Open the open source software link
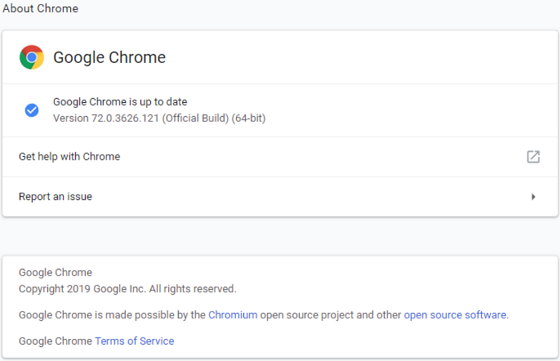Viewport: 560px width, 361px height. click(455, 315)
